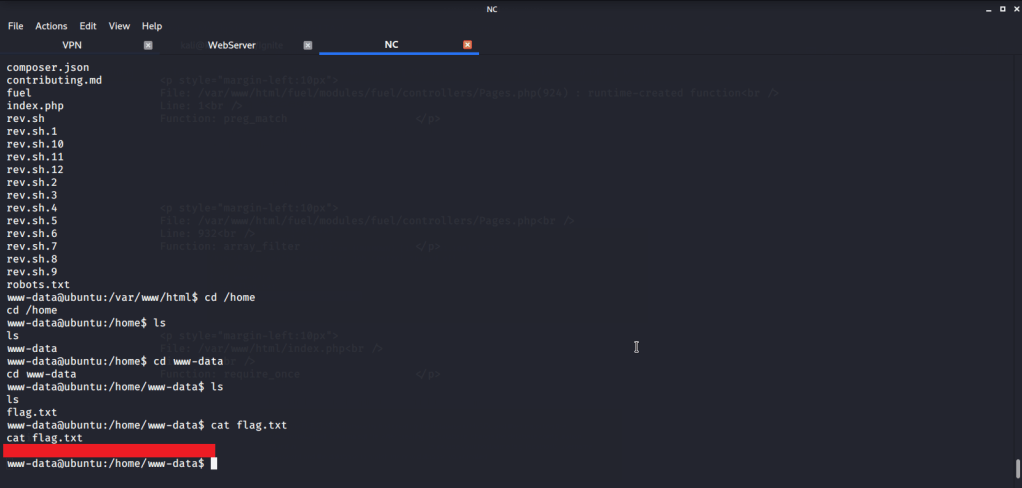Close the NC tab with red X
The image size is (1022, 488).
pyautogui.click(x=467, y=45)
